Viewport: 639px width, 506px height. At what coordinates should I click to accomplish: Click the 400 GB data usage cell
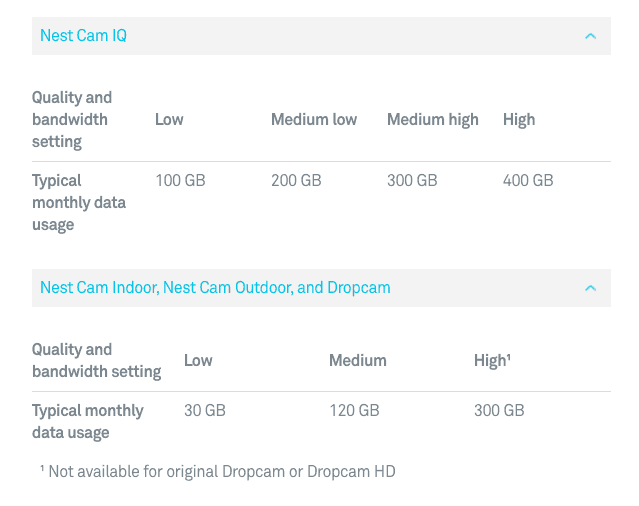pyautogui.click(x=528, y=181)
